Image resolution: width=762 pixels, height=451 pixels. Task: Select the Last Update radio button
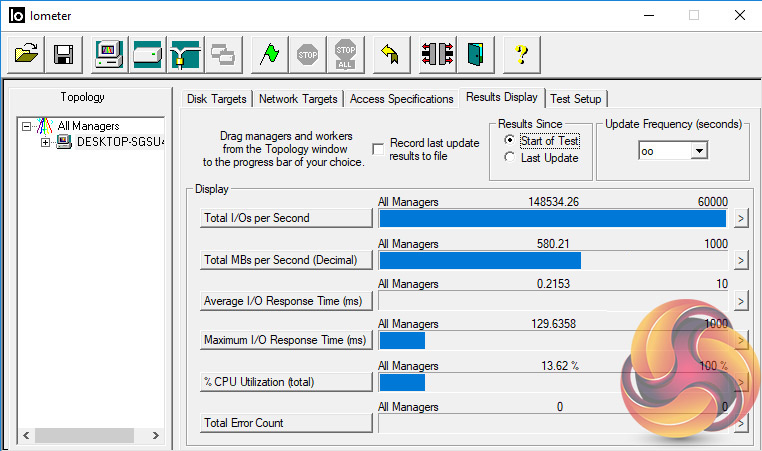click(510, 158)
